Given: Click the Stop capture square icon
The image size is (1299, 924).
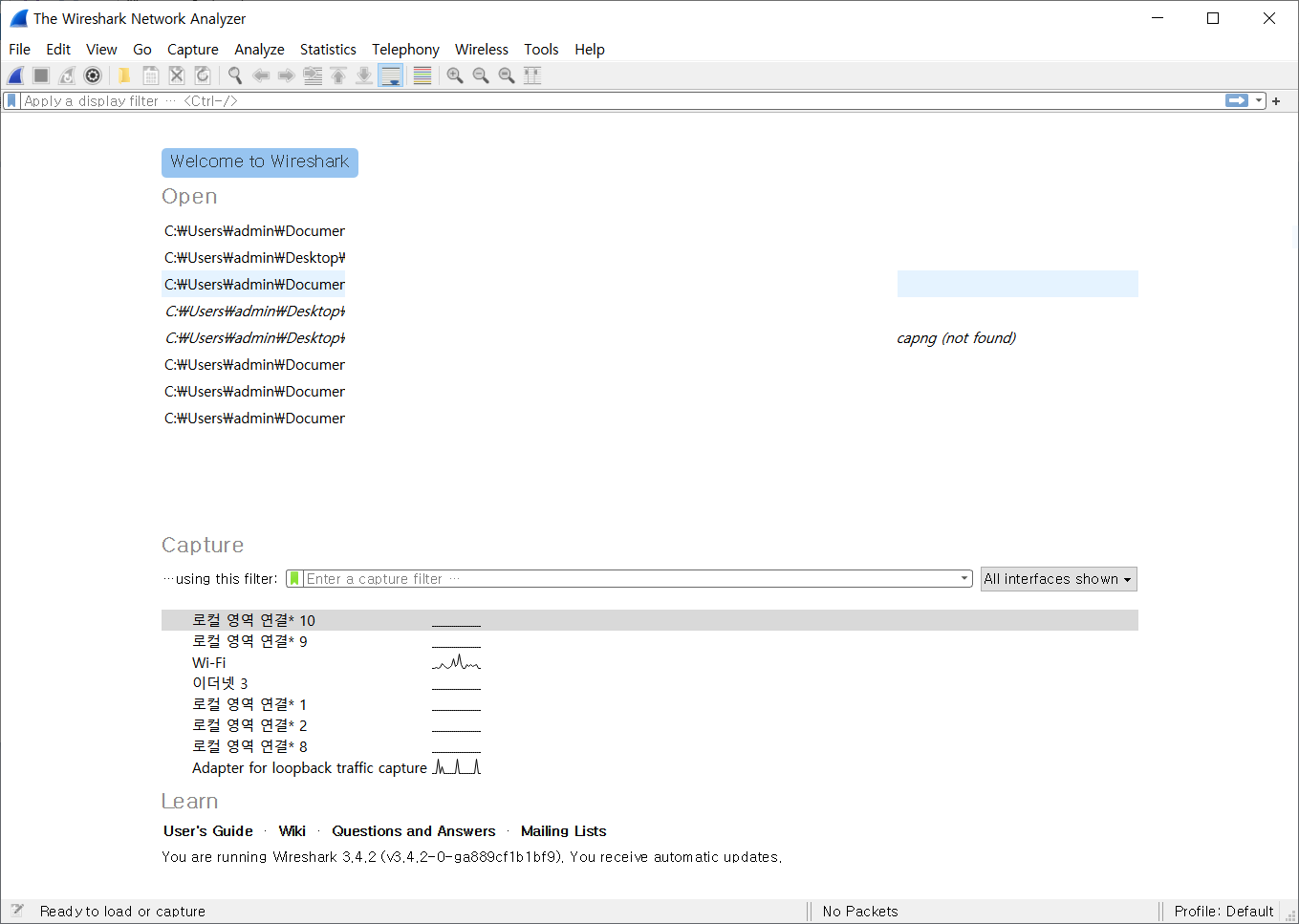Looking at the screenshot, I should tap(41, 75).
